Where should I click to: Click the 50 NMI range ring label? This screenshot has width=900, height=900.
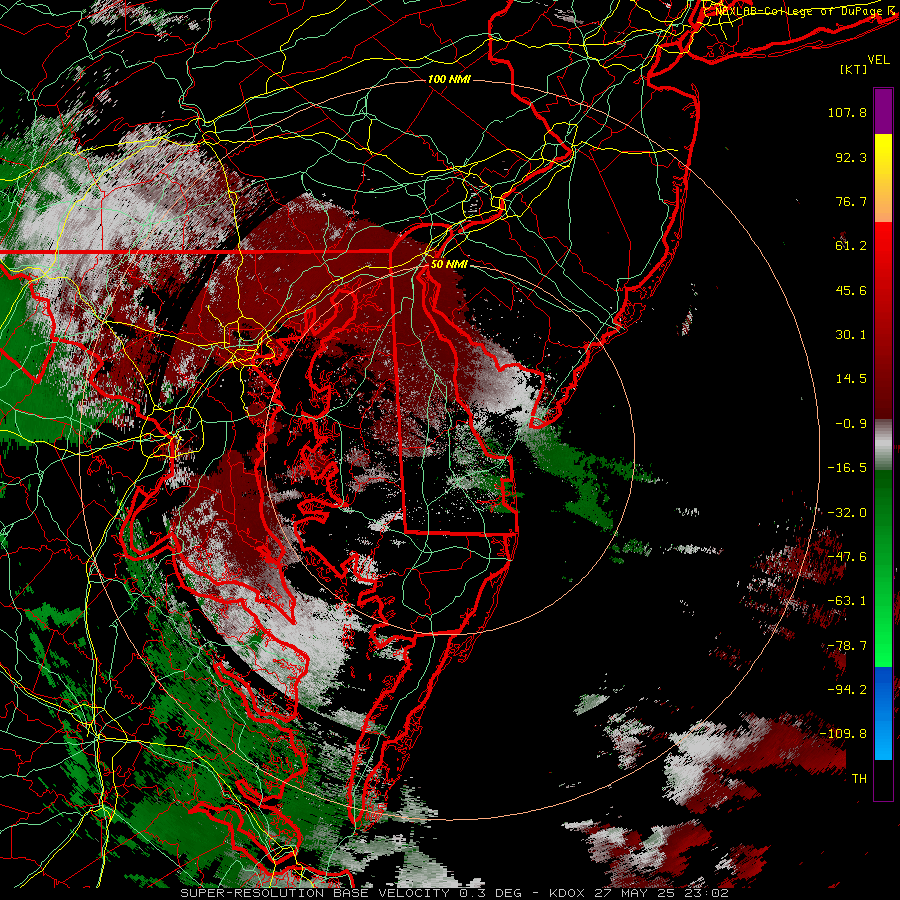click(x=449, y=264)
